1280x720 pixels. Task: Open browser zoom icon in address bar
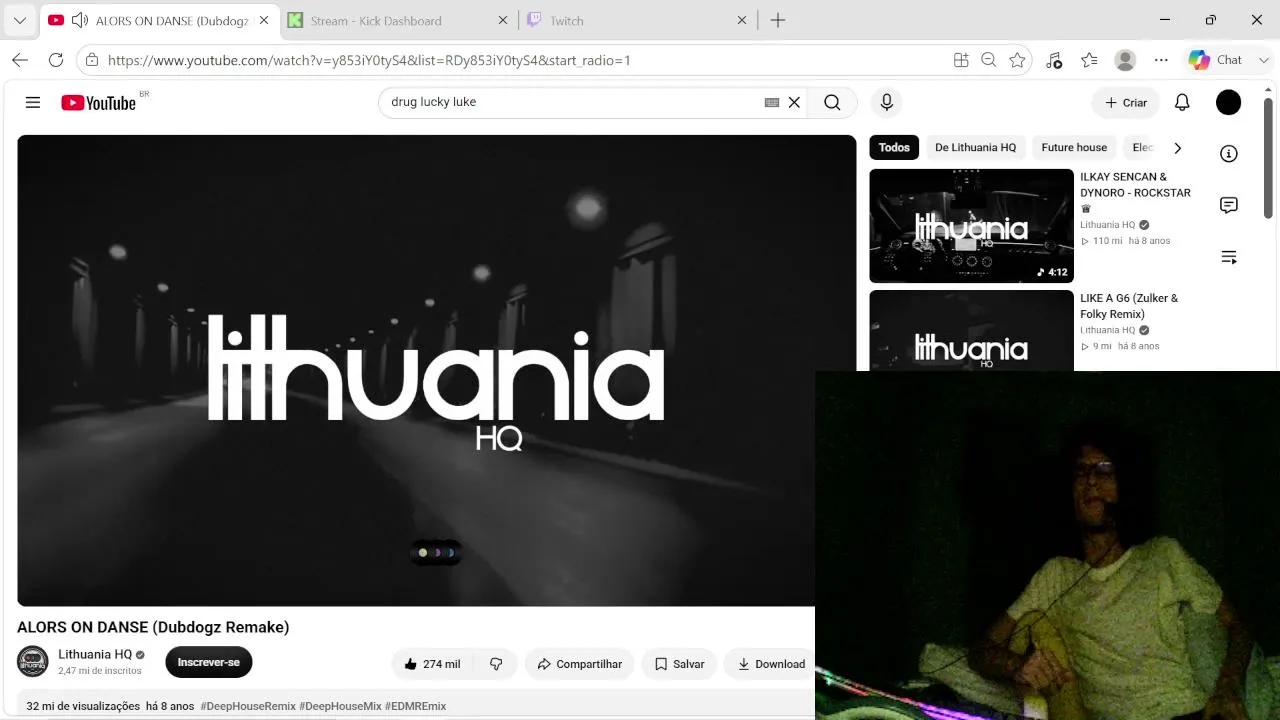tap(989, 60)
